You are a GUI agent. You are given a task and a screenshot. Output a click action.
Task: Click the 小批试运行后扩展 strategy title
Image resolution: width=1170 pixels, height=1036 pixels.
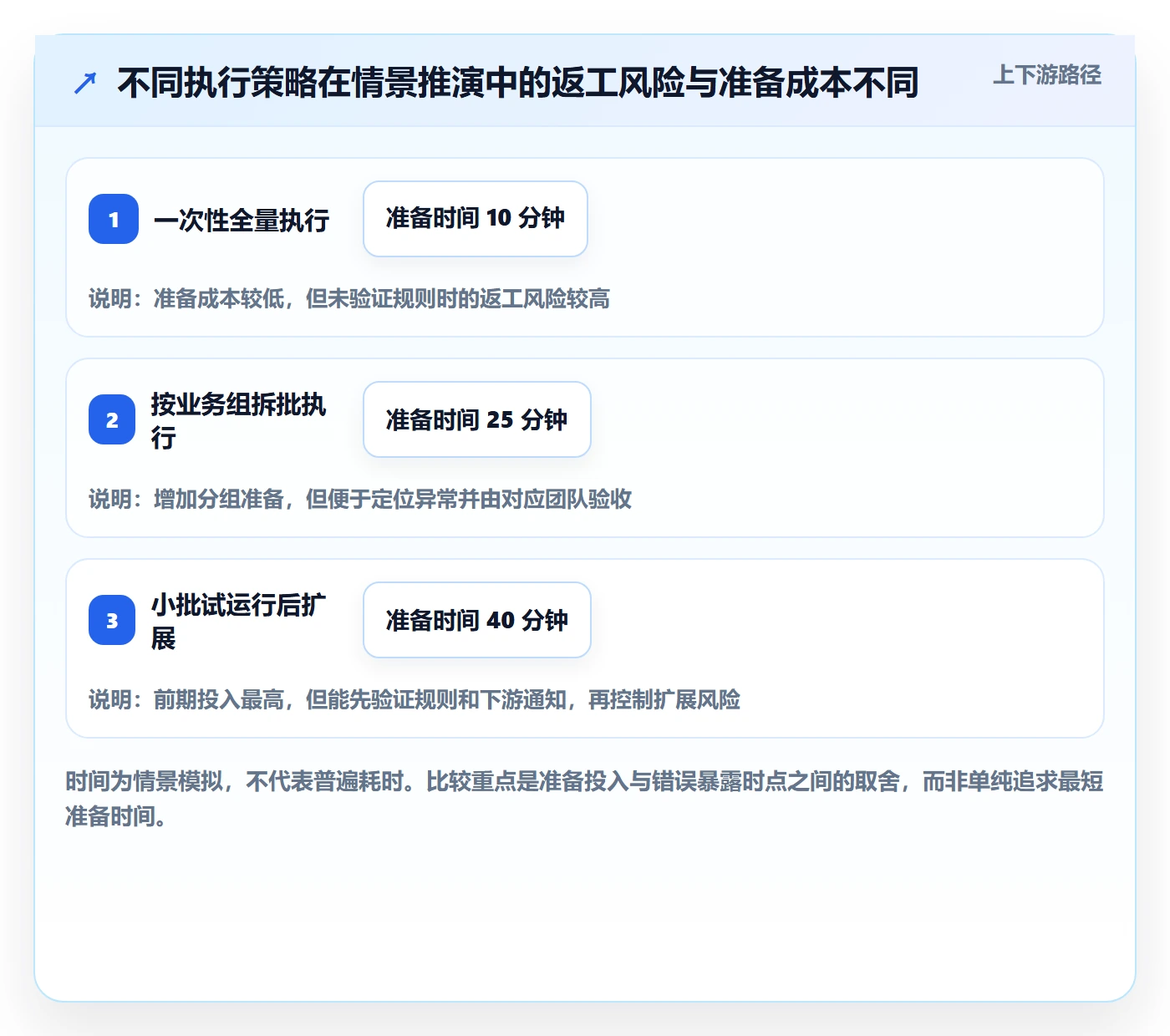(x=239, y=621)
